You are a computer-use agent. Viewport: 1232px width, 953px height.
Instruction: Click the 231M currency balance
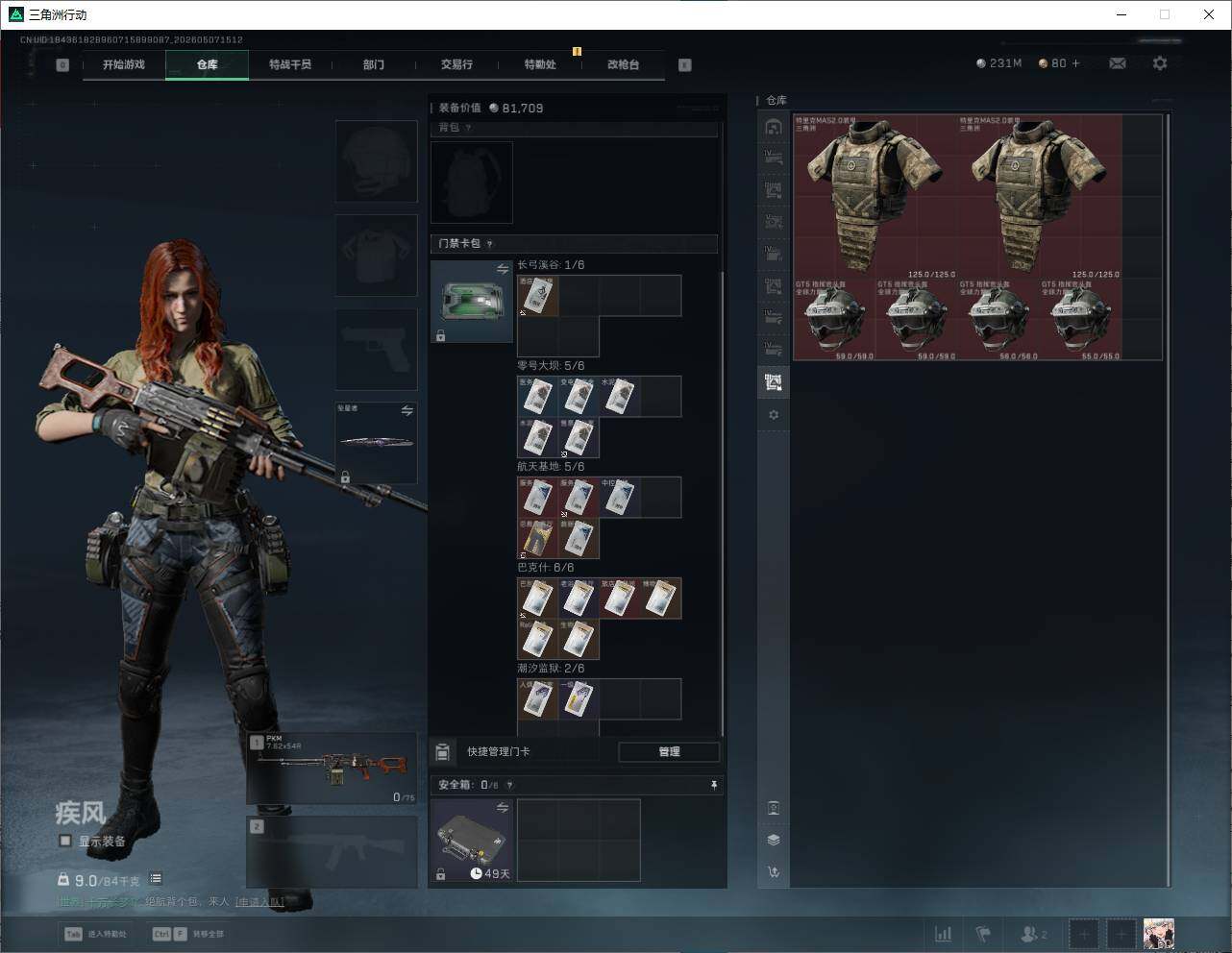click(998, 63)
